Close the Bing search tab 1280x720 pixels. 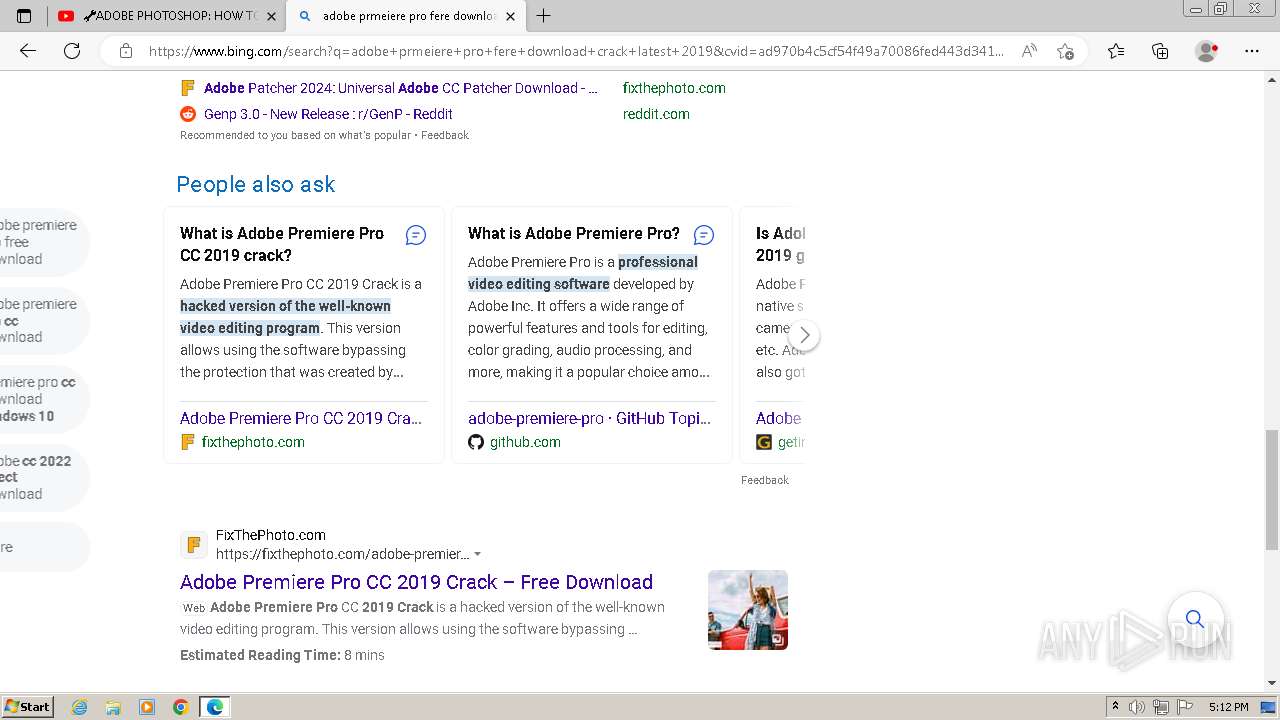510,16
